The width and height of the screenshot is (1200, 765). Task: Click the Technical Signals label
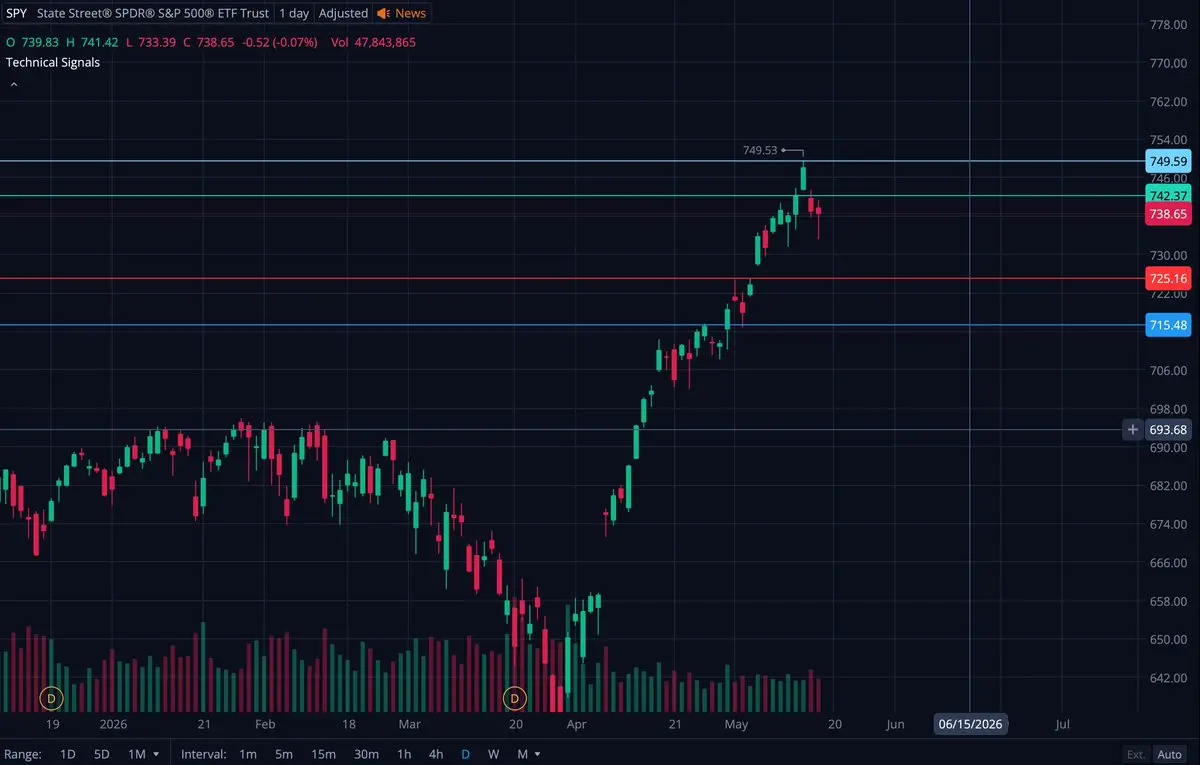point(53,62)
